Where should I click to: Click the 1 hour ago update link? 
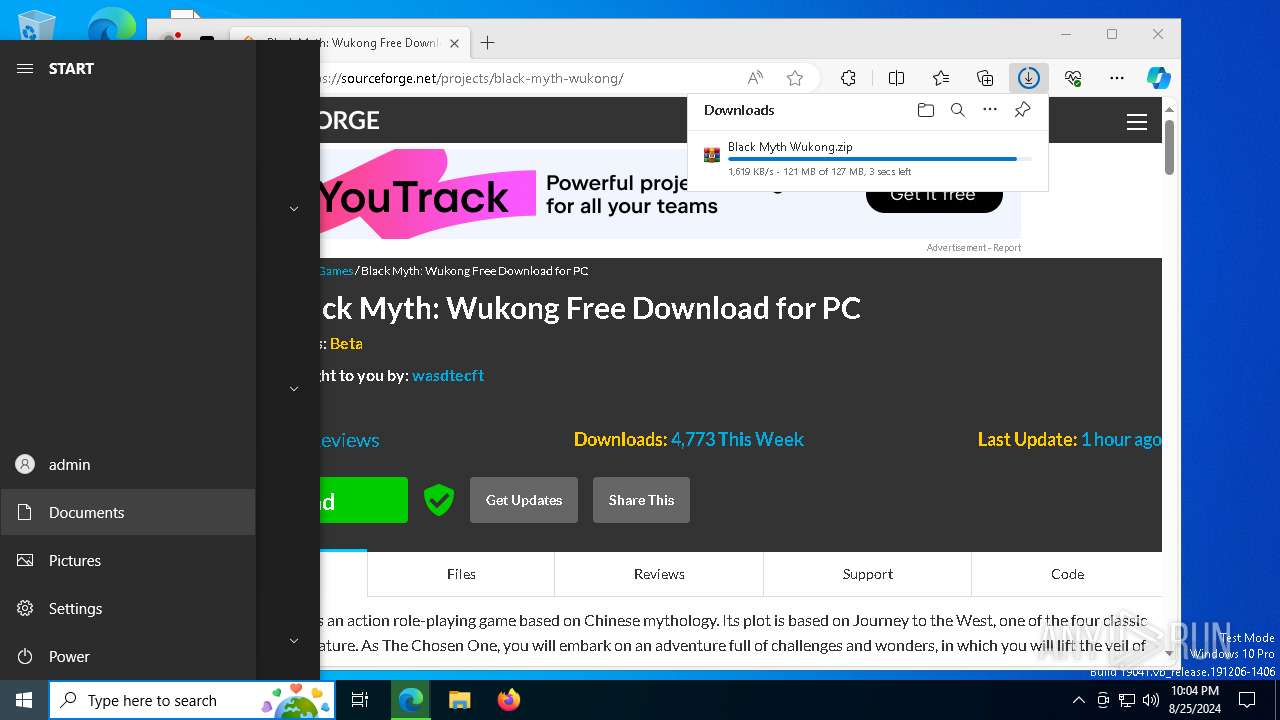(x=1121, y=439)
